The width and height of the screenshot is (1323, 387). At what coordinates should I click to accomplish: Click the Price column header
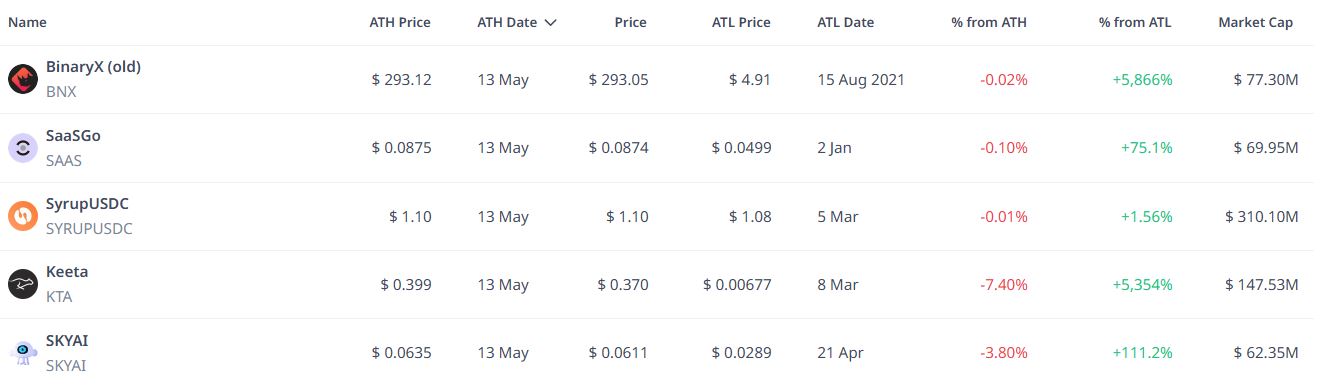630,22
